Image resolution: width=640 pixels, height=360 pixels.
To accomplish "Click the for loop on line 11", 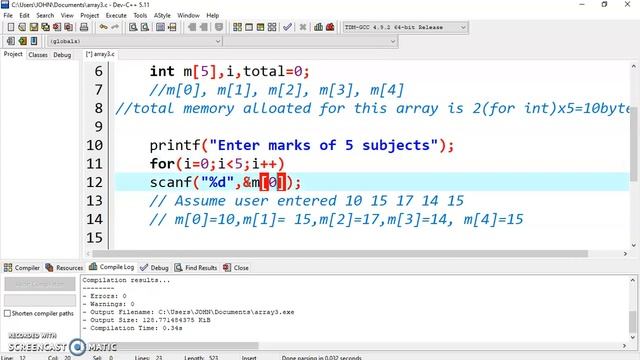I will point(217,164).
